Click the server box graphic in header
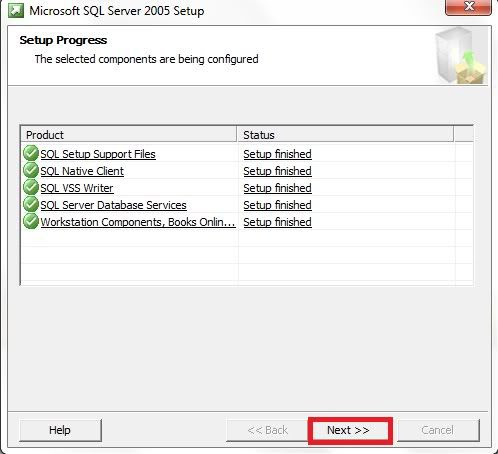This screenshot has width=498, height=454. pos(461,56)
